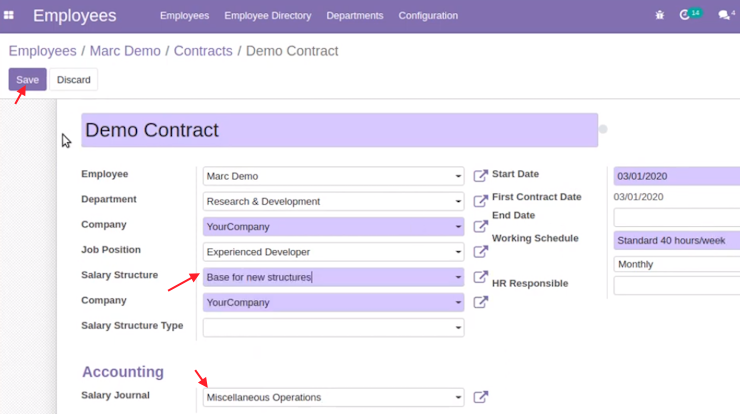Expand the Salary Journal dropdown
This screenshot has height=414, width=740.
(x=458, y=397)
